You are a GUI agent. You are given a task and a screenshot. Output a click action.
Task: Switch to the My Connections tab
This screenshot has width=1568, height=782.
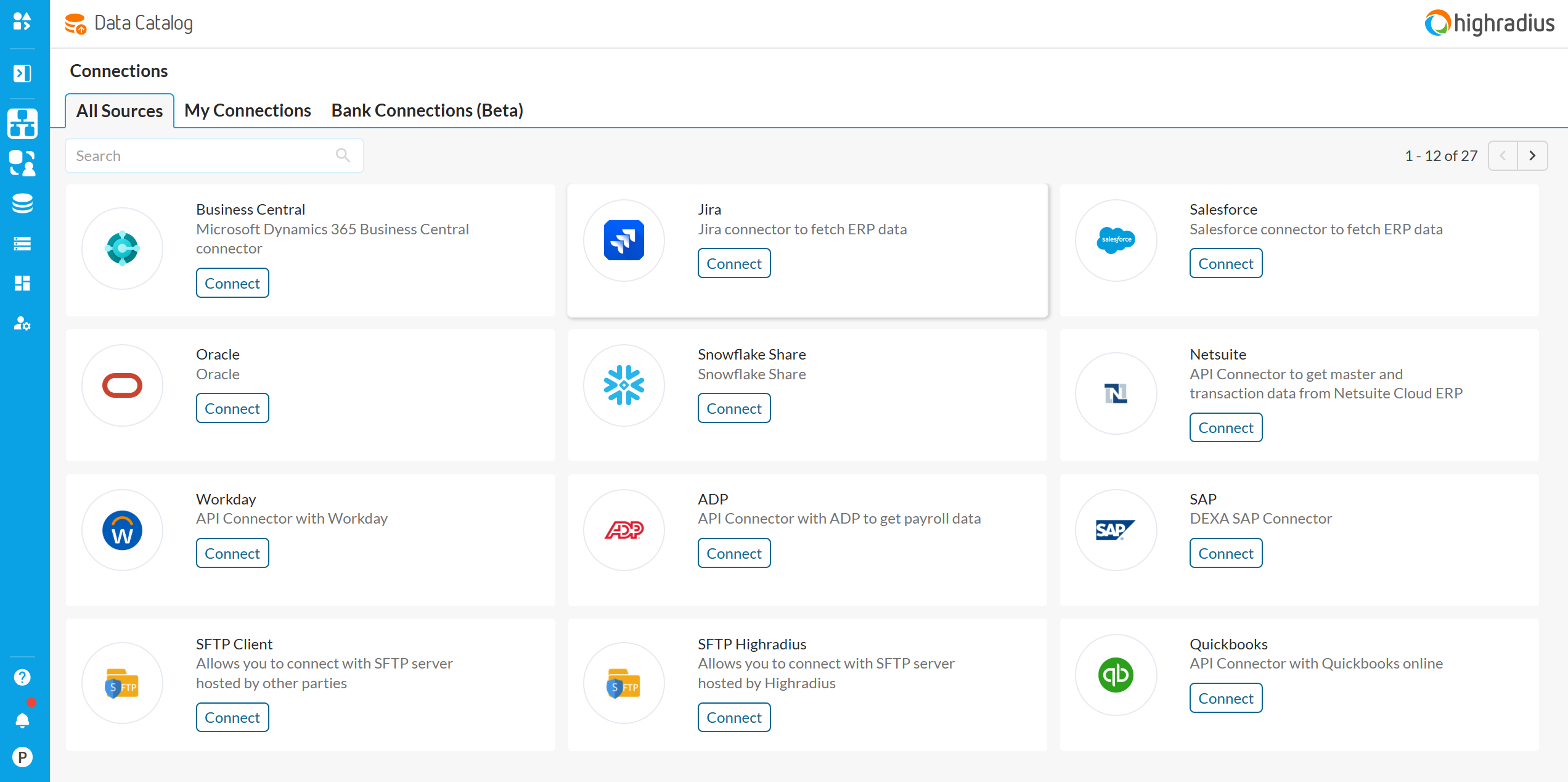tap(248, 110)
